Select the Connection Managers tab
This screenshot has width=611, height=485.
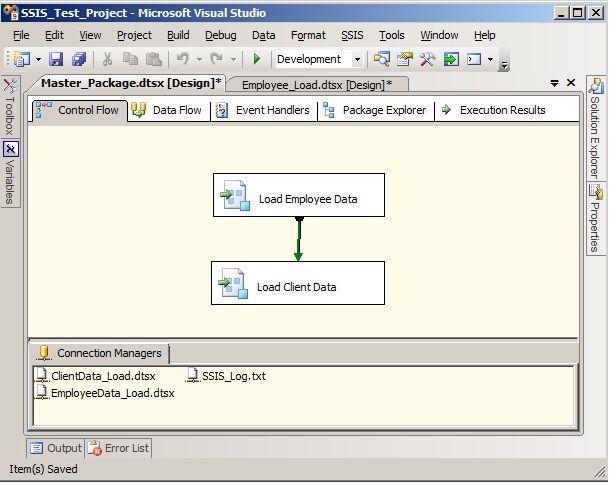pos(100,354)
